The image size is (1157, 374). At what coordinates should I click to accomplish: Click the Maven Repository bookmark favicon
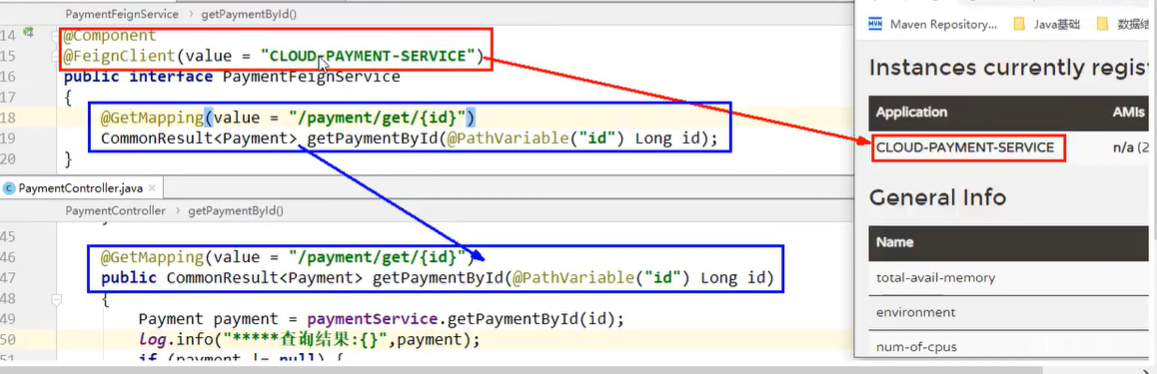pyautogui.click(x=876, y=24)
